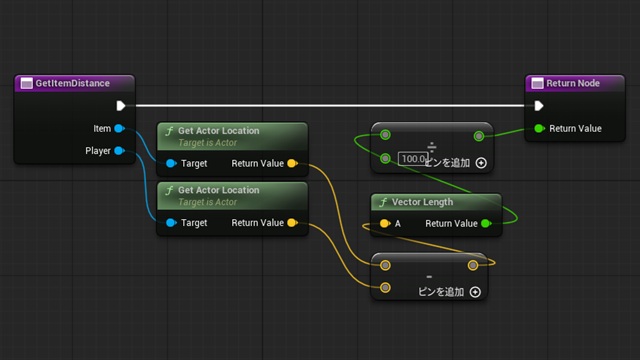
Task: Add a pin on the subtract node
Action: (x=475, y=292)
